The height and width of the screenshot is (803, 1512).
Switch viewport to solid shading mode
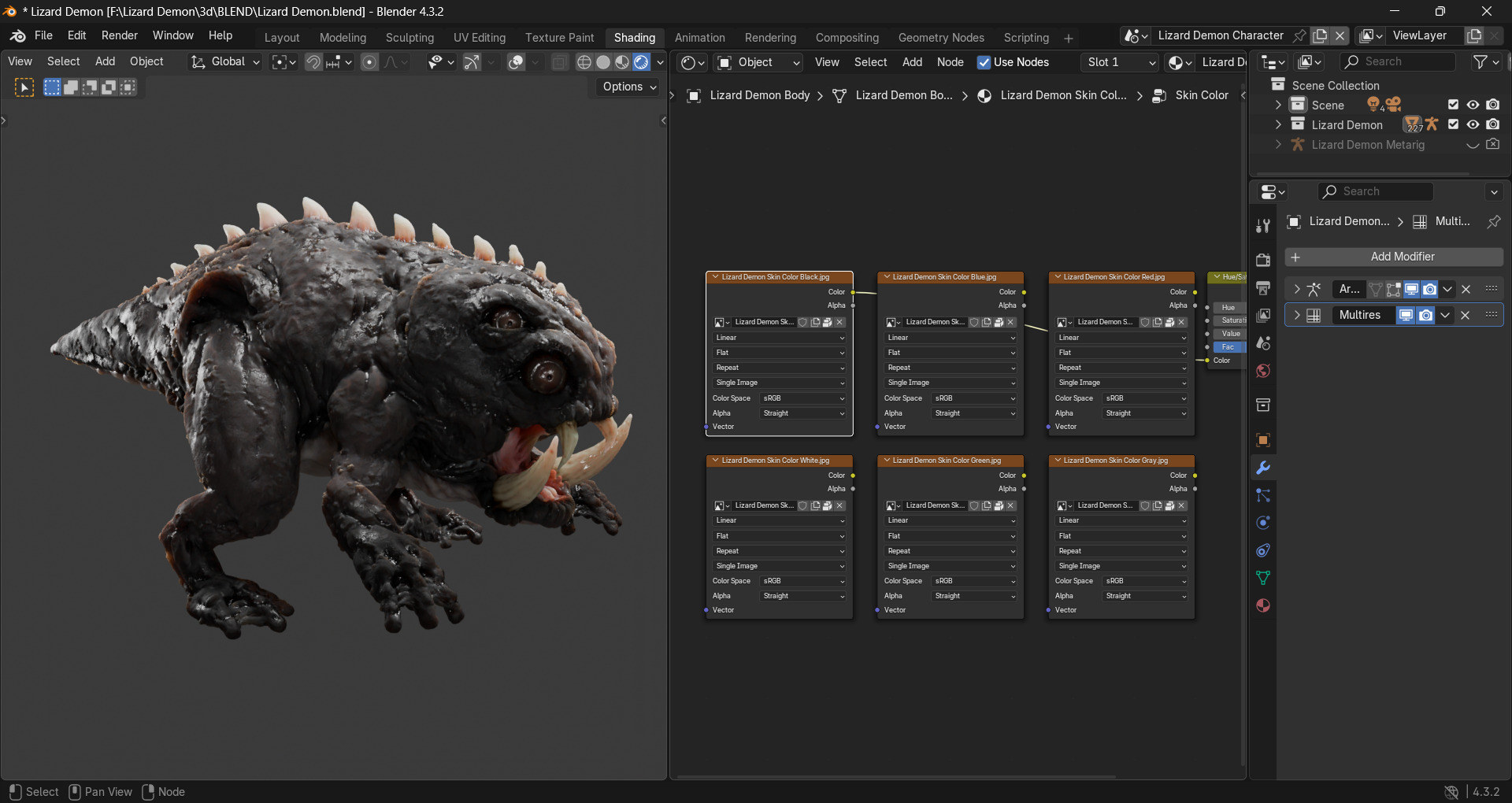(x=603, y=62)
